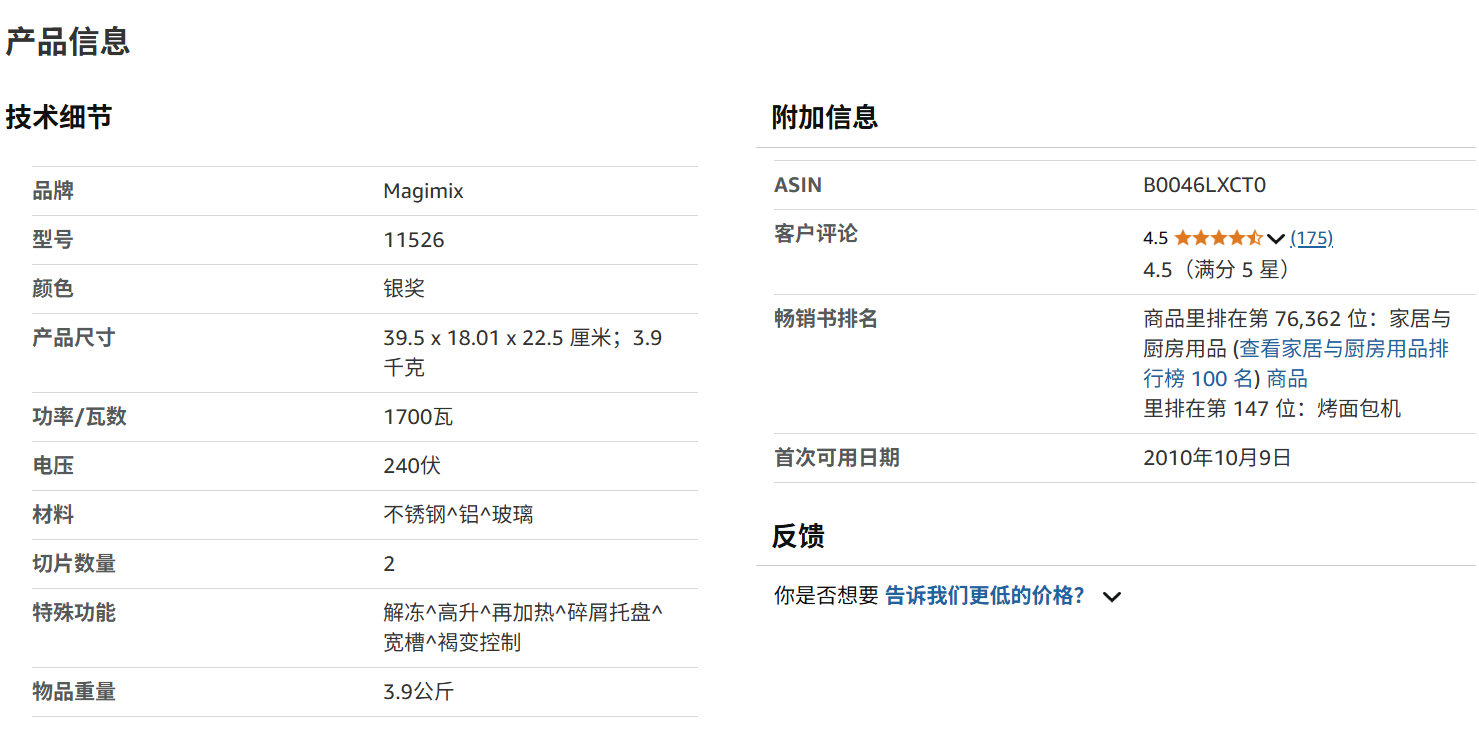1479x735 pixels.
Task: Click the 附加信息 section heading
Action: pyautogui.click(x=824, y=118)
